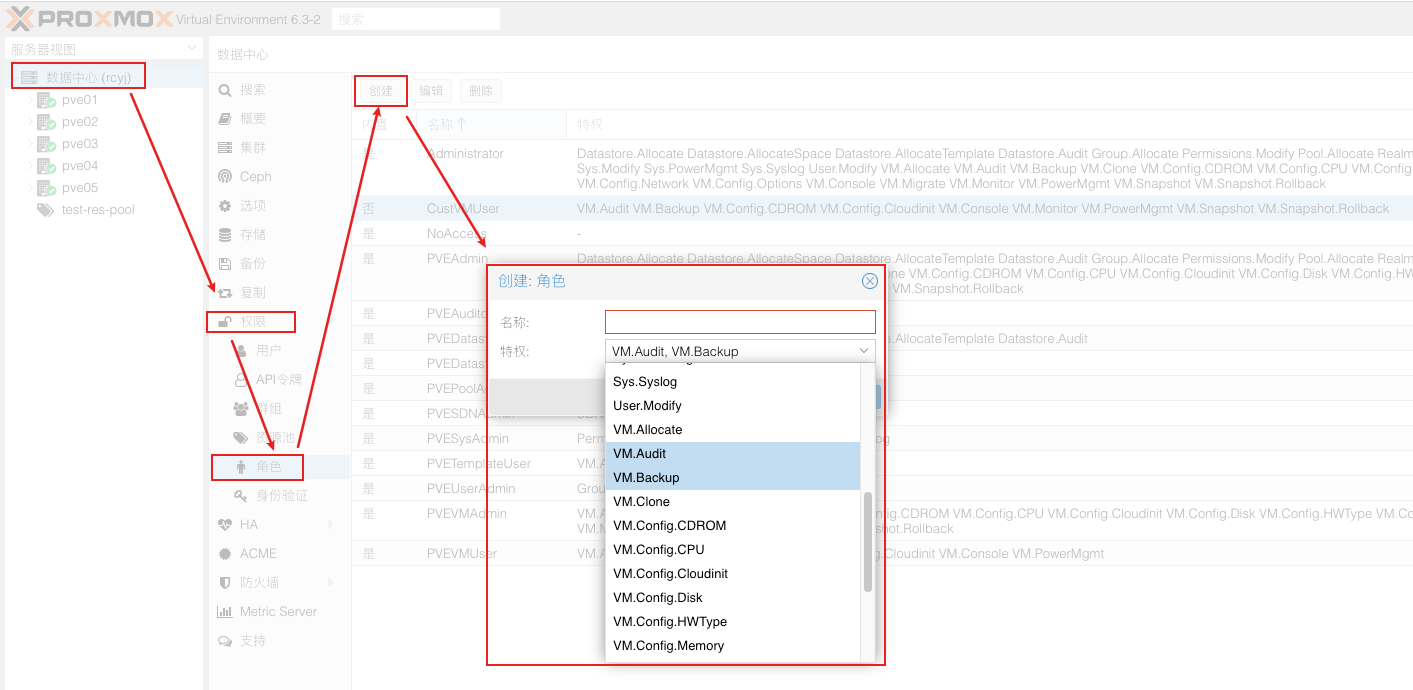The height and width of the screenshot is (690, 1413).
Task: Select VM.Config.CPU privilege
Action: (734, 550)
